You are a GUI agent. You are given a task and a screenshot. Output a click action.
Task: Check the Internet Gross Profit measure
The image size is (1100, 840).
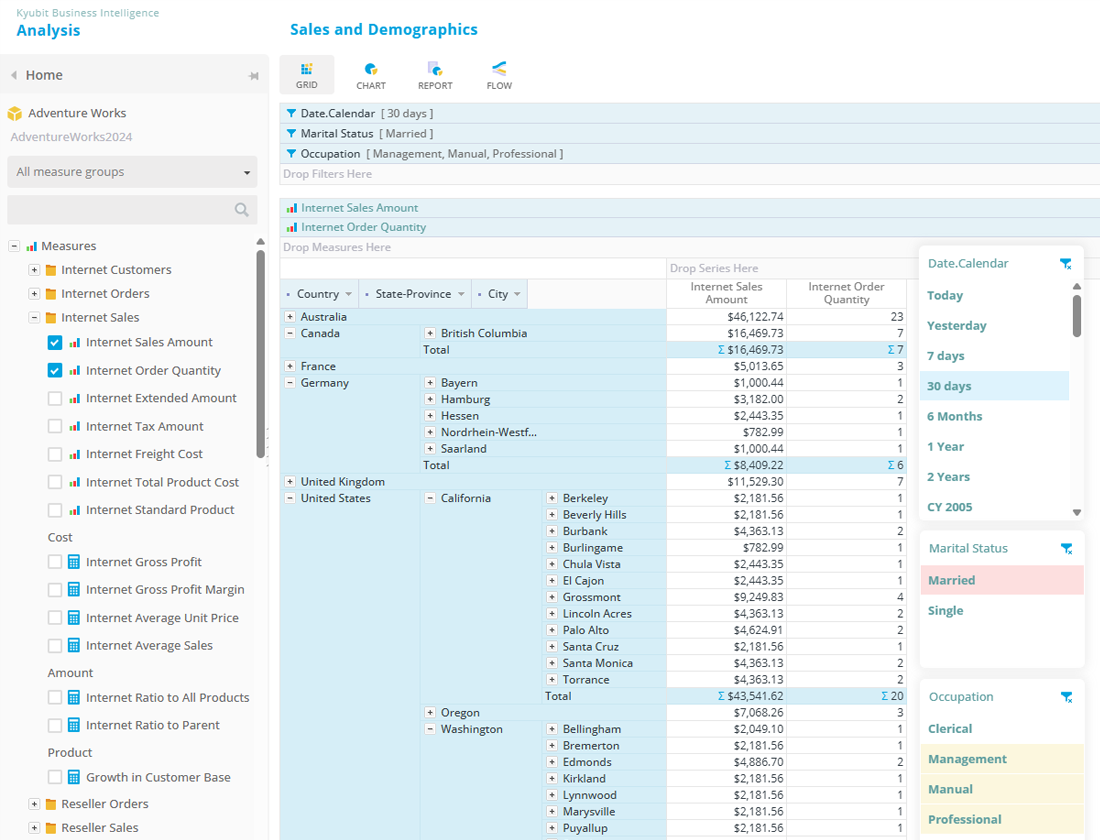(x=55, y=562)
